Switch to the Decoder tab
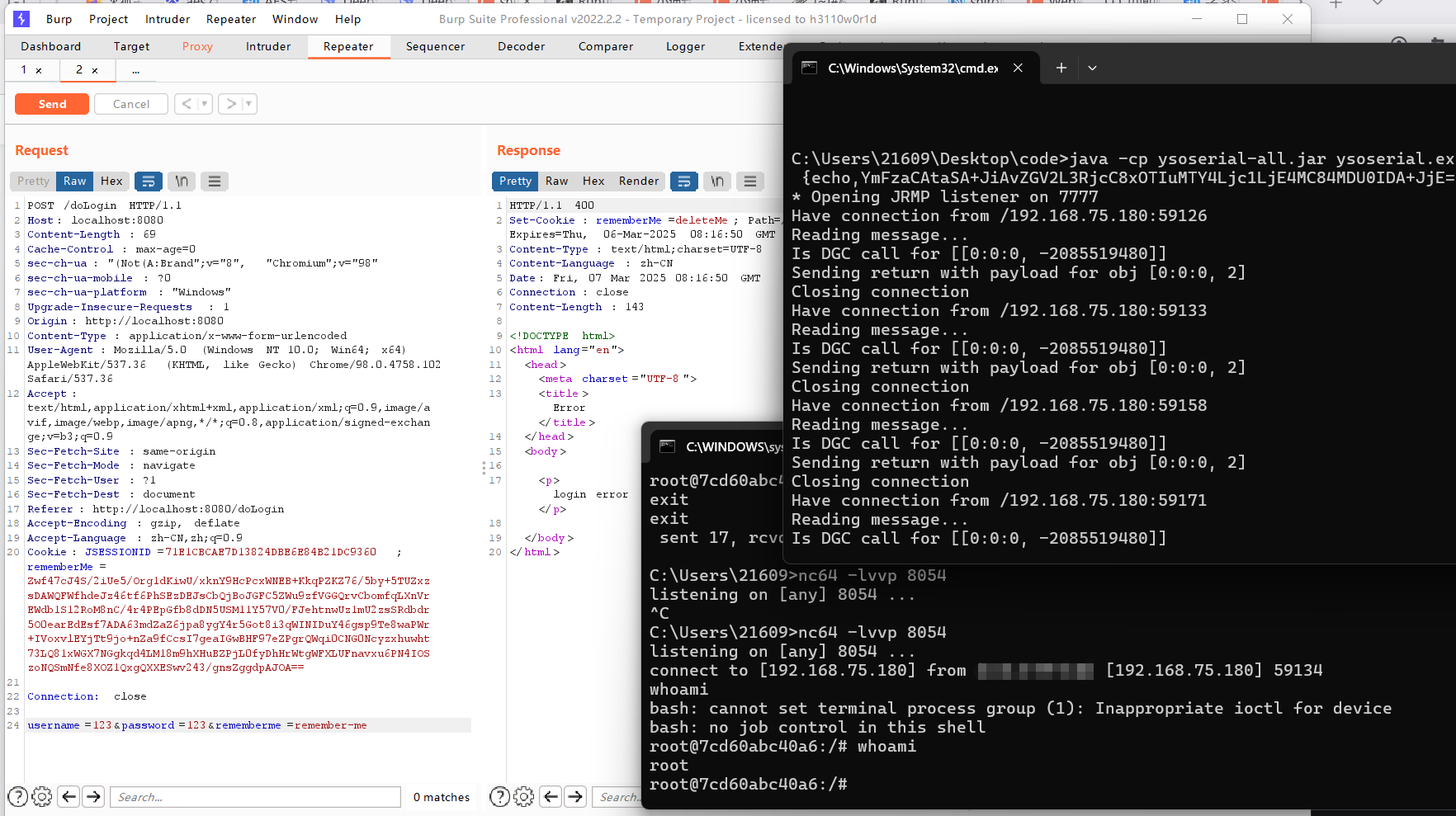Viewport: 1456px width, 816px height. point(522,46)
